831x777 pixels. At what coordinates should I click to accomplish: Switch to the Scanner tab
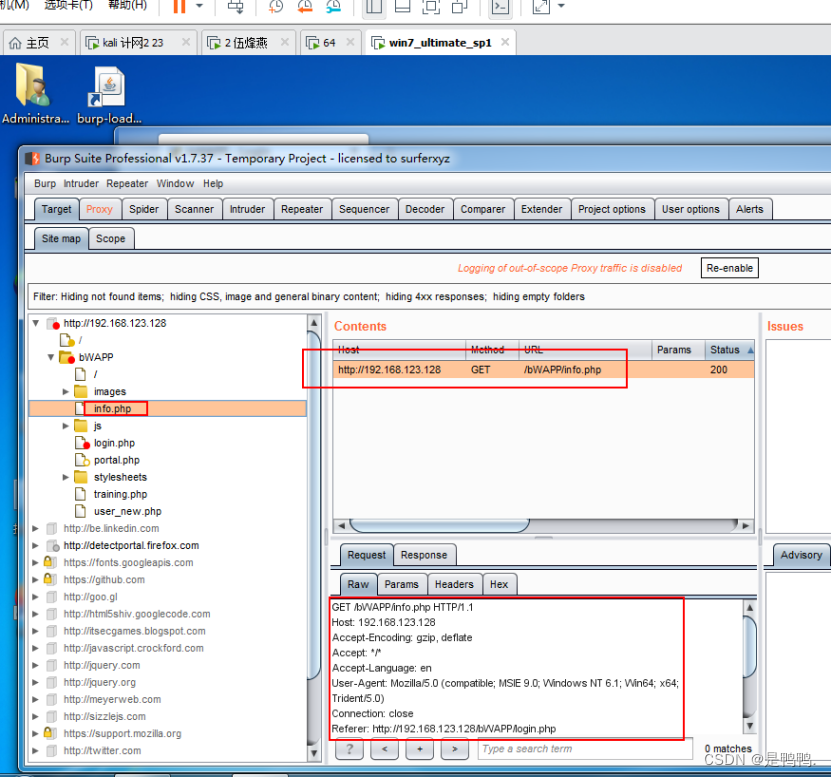[195, 209]
